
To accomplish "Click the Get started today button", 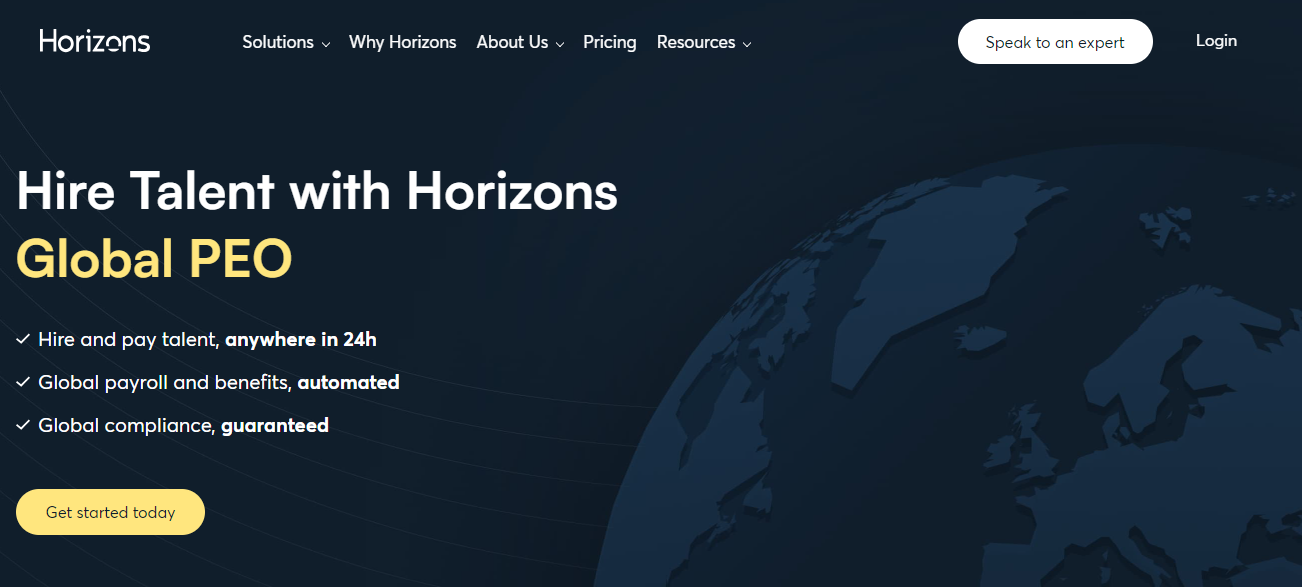I will coord(110,512).
